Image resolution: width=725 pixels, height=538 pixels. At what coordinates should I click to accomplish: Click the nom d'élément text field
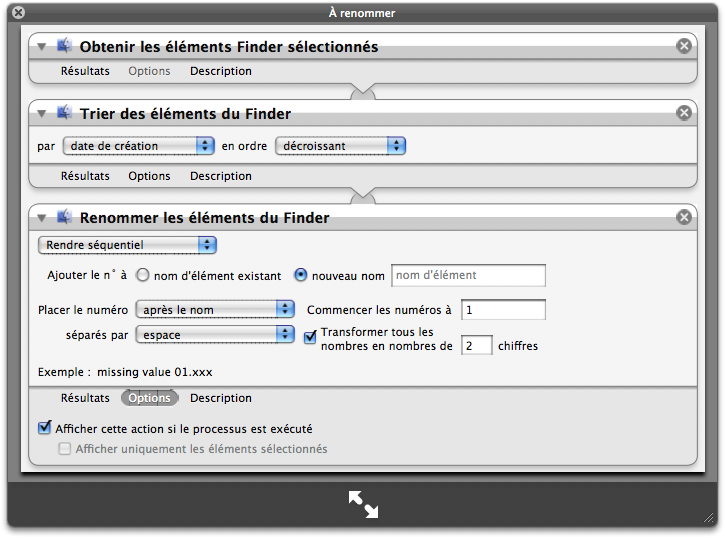468,275
